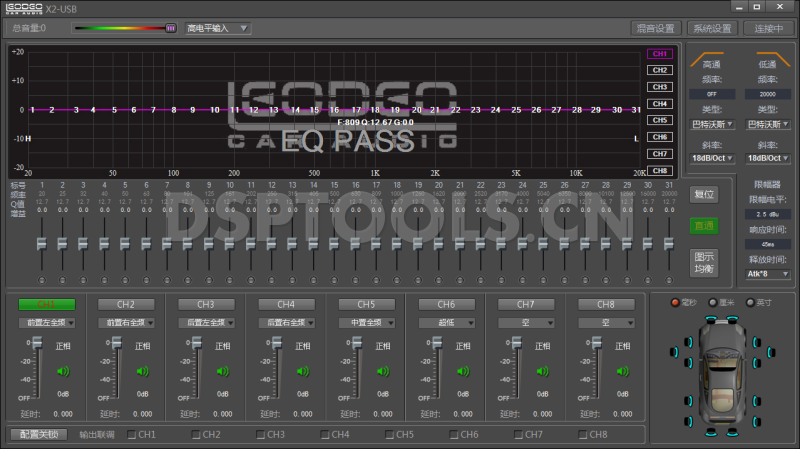This screenshot has width=800, height=449.
Task: Click the low-pass filter shape icon
Action: [772, 59]
